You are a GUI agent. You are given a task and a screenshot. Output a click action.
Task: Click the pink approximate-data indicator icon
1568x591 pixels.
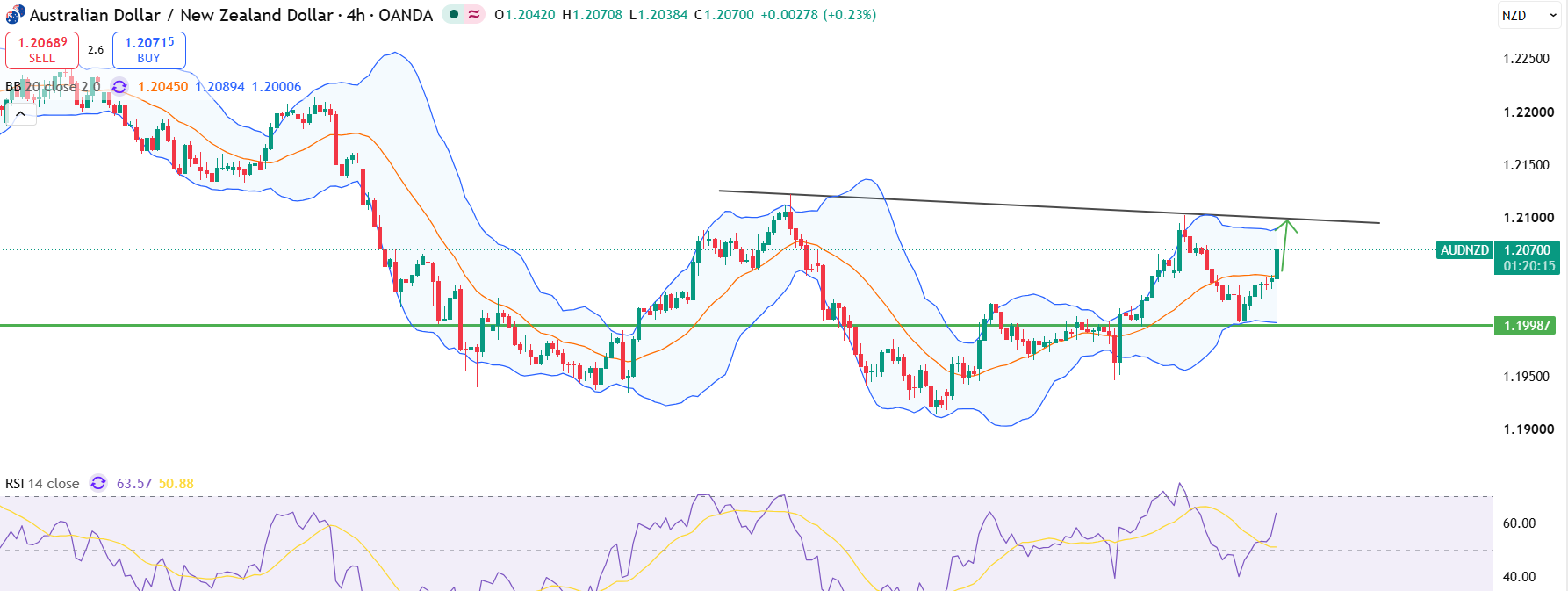[474, 14]
